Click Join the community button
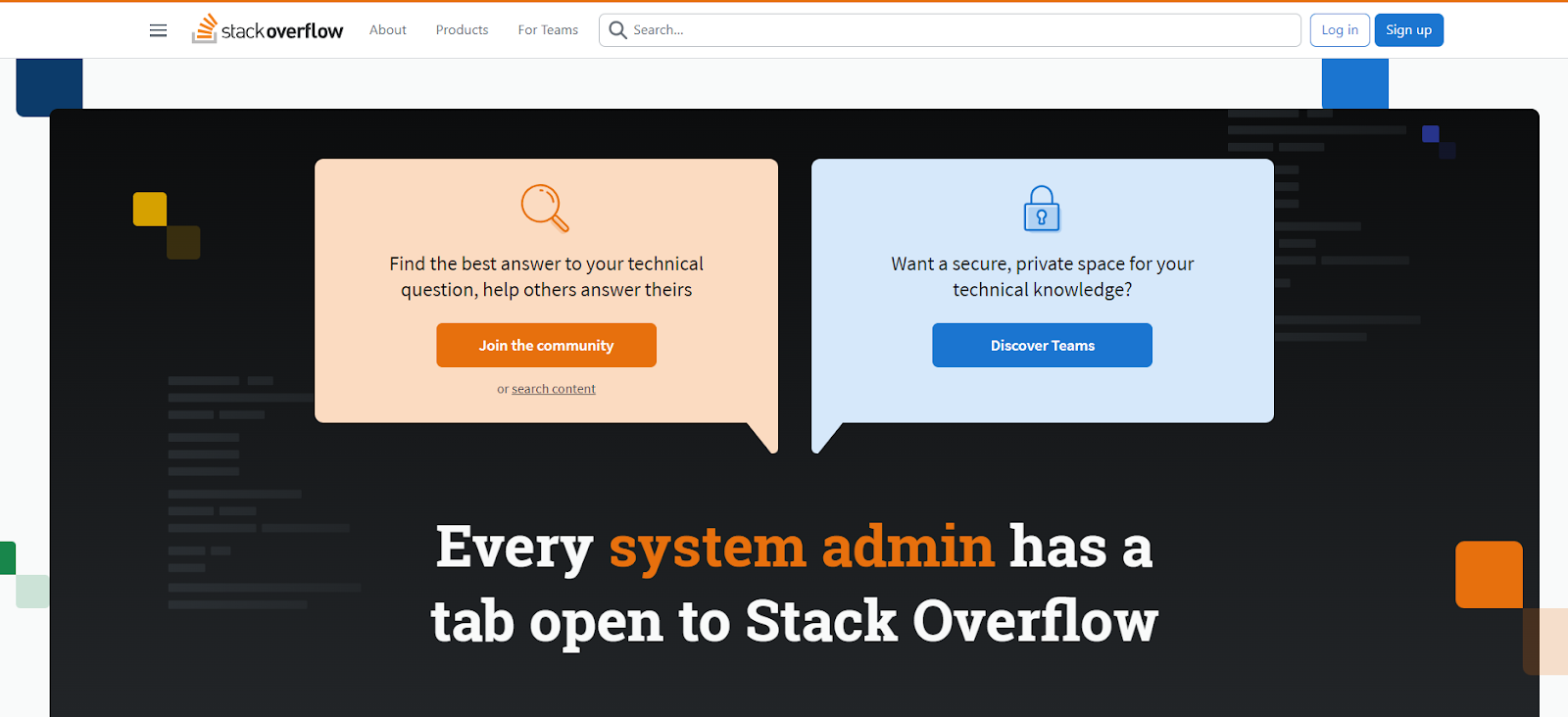 (546, 346)
